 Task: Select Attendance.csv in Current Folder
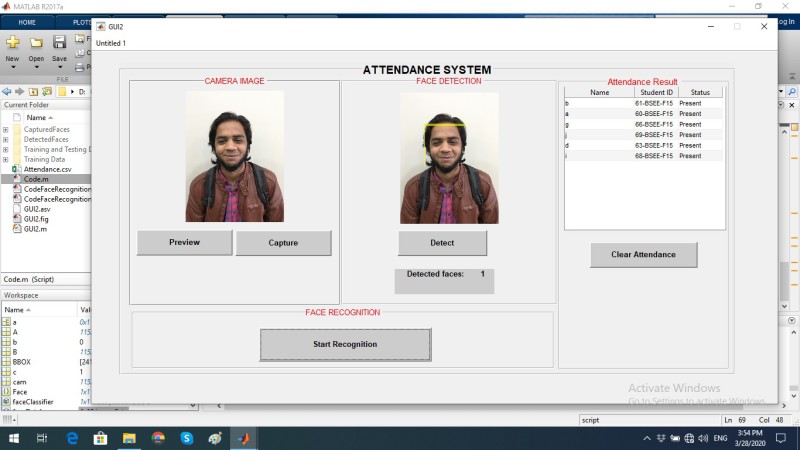click(x=47, y=169)
